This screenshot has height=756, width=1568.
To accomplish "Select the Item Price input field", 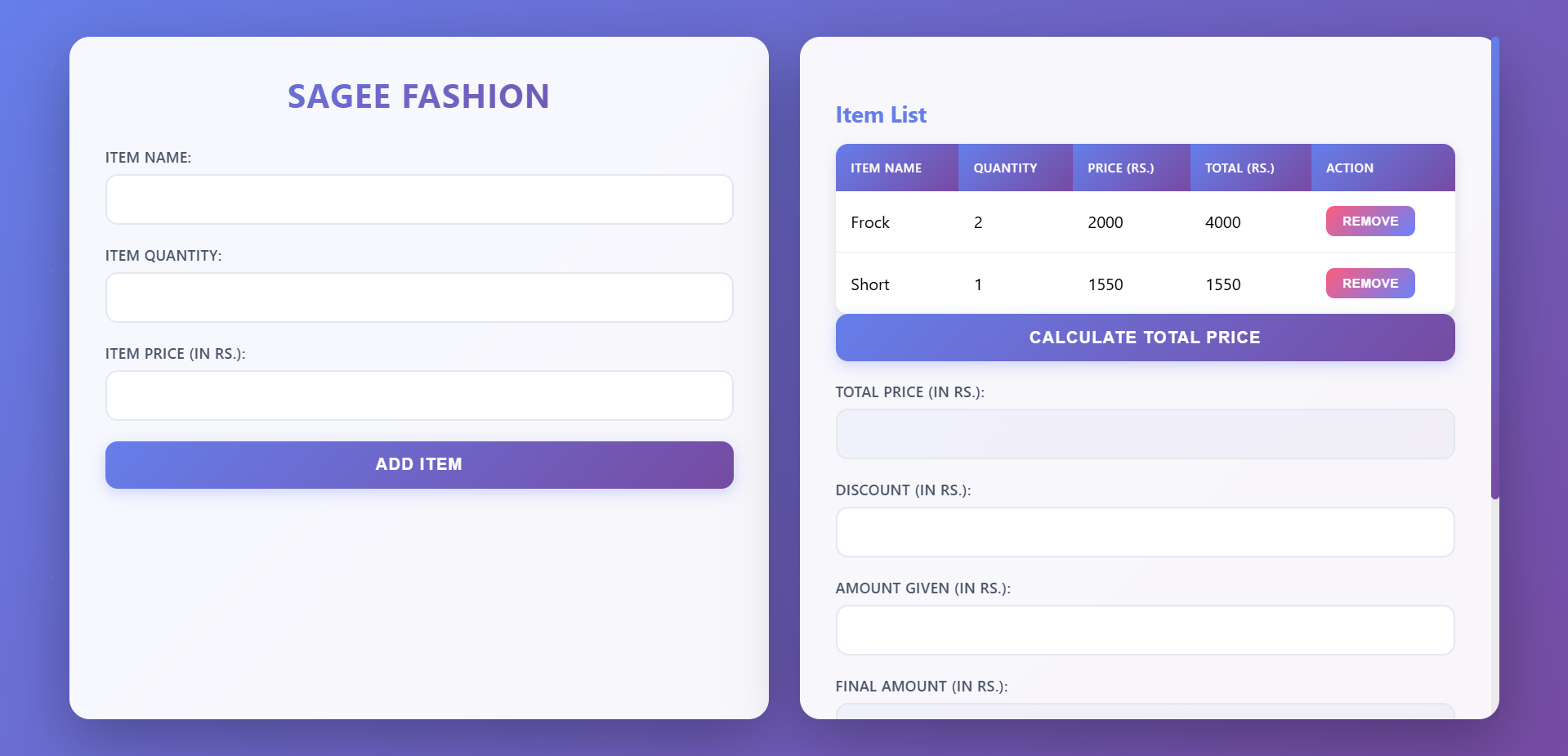I will 418,395.
